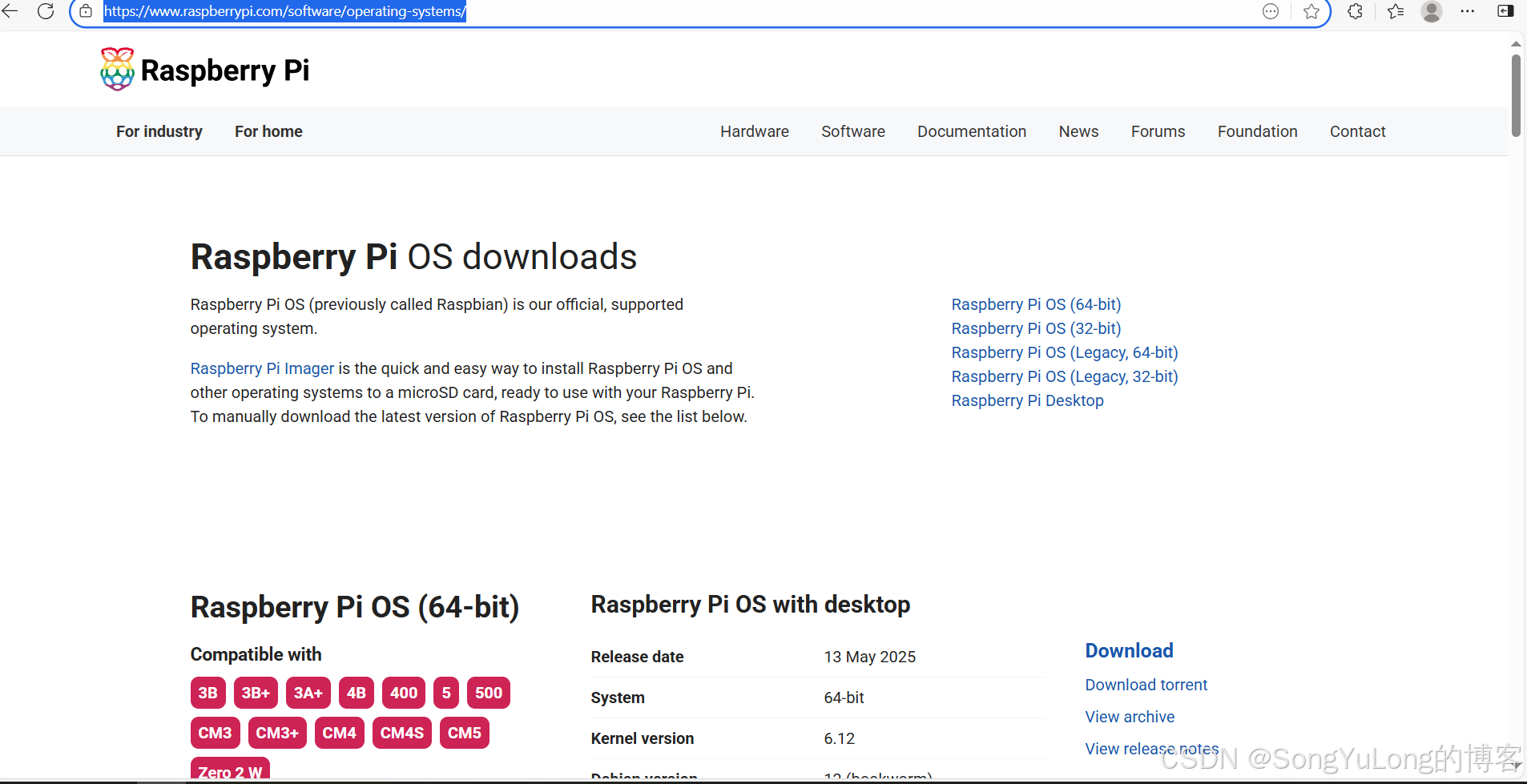Open the feedback smiley icon in address bar
Viewport: 1527px width, 784px height.
(x=1271, y=11)
